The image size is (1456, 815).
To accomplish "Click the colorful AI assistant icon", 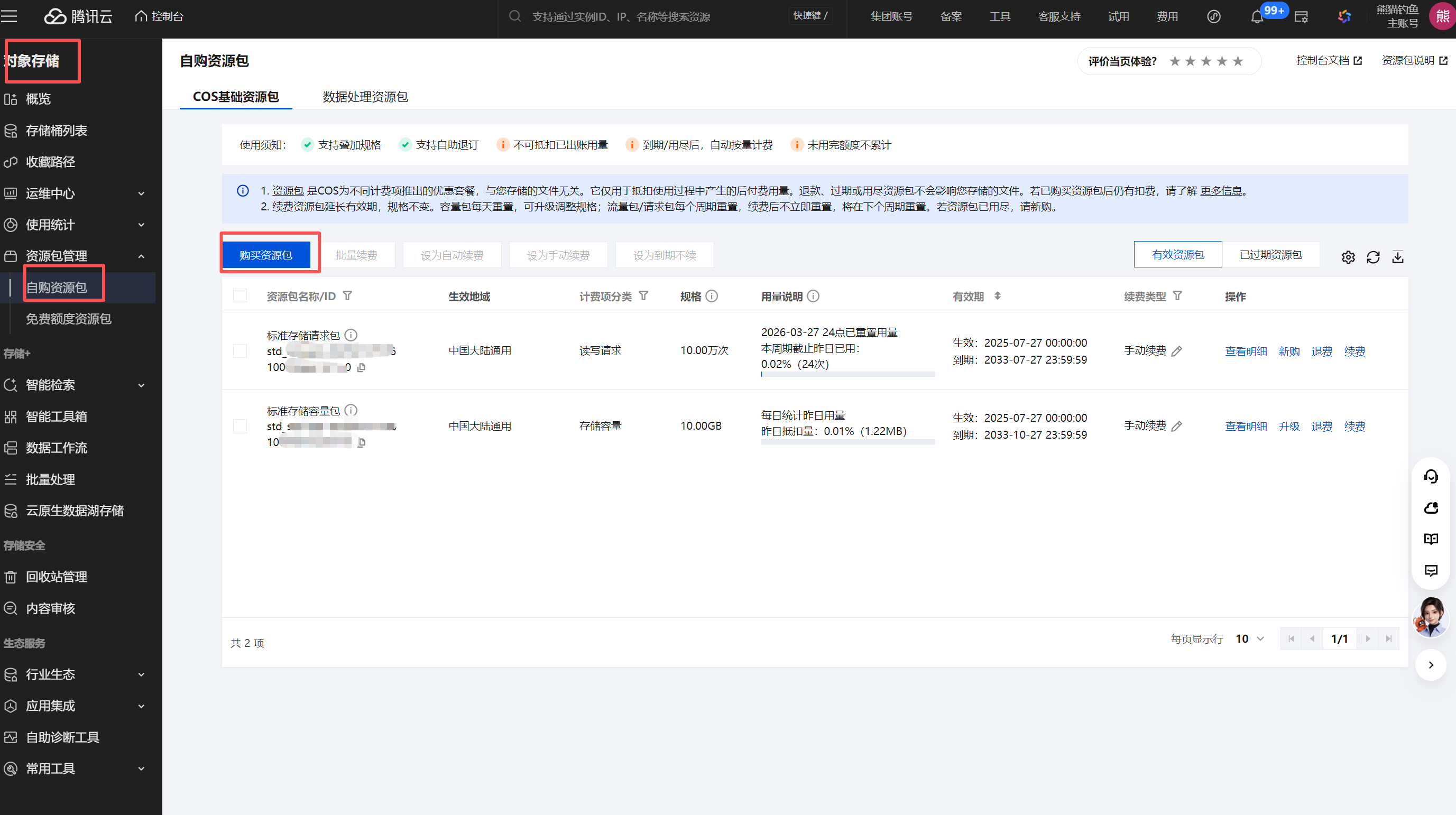I will tap(1344, 16).
